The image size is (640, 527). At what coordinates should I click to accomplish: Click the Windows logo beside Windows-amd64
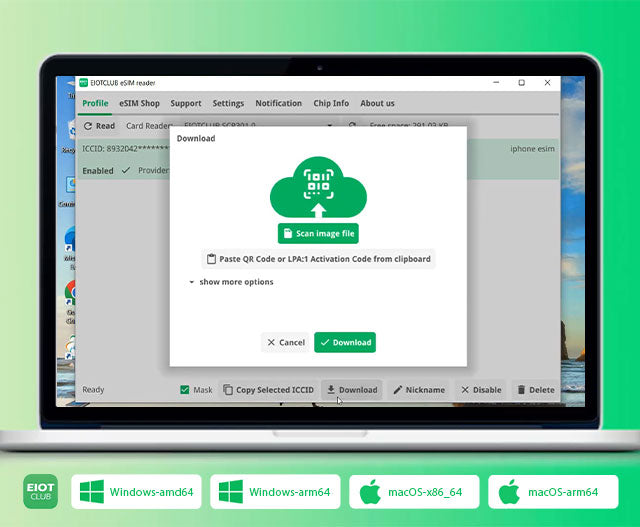coord(92,492)
